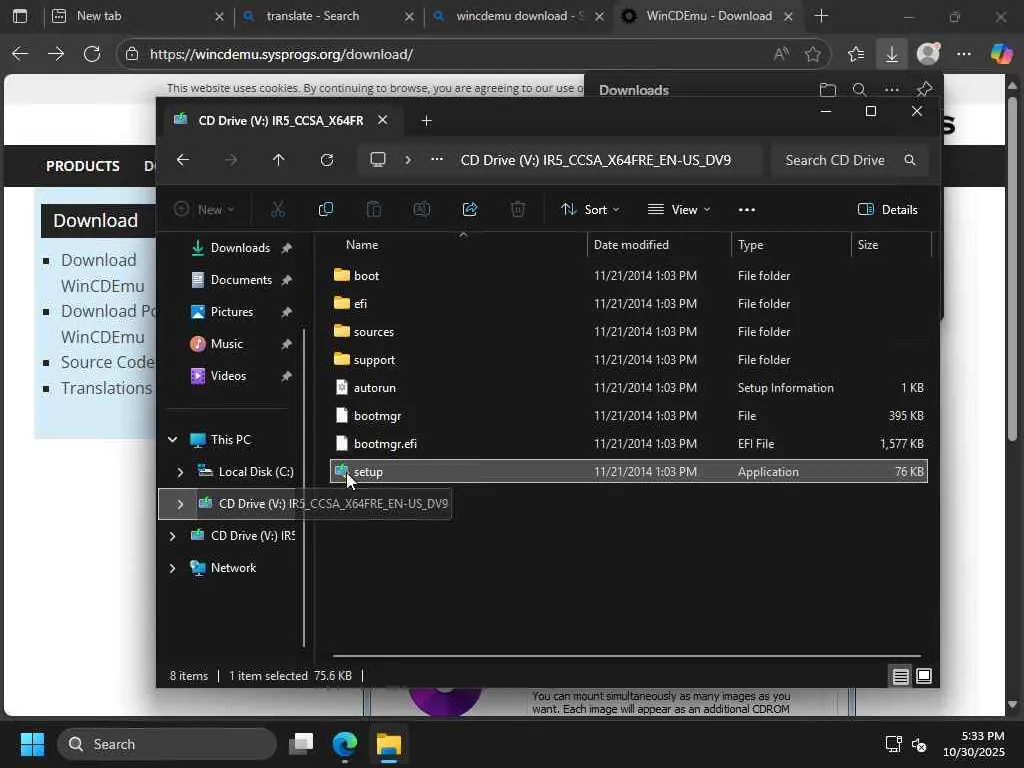Open Copilot icon in Edge toolbar

point(1000,54)
